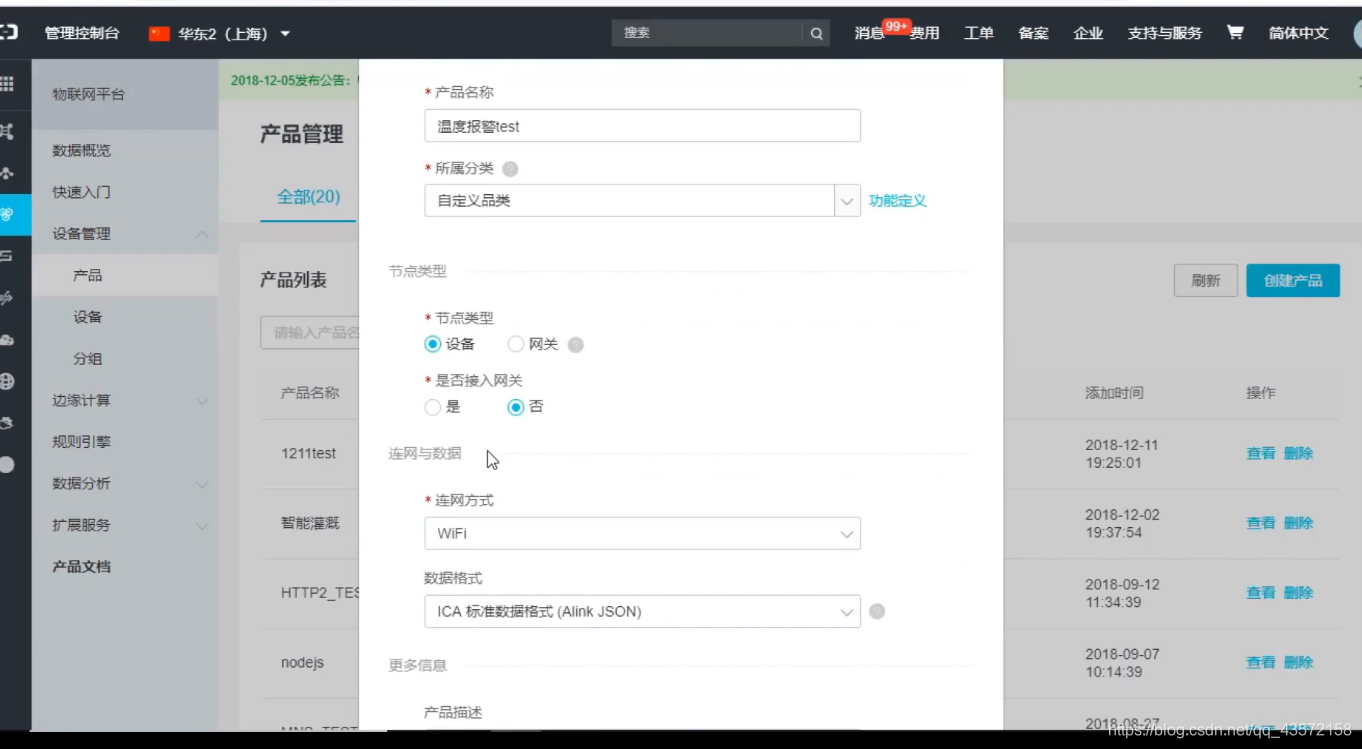Viewport: 1362px width, 749px height.
Task: Click the globe icon in left rail
Action: [7, 381]
